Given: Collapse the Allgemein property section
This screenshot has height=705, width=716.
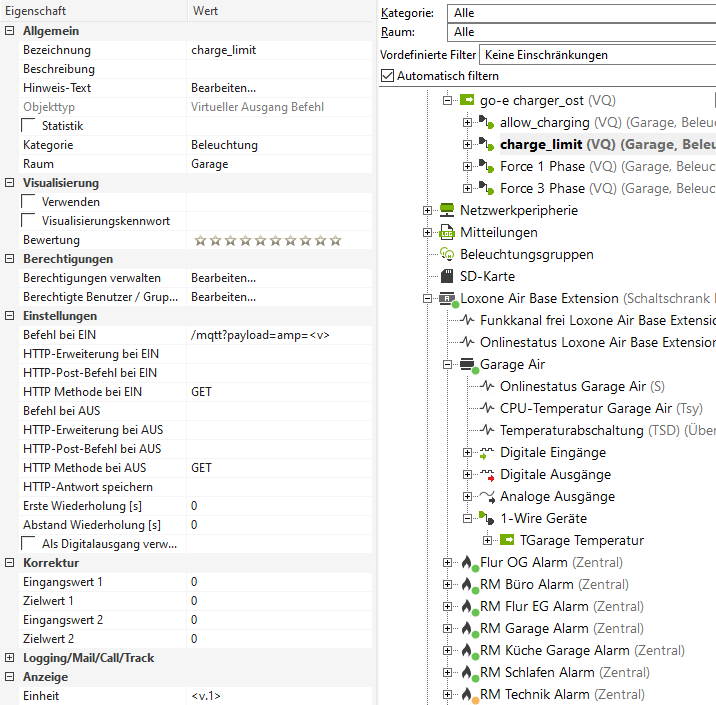Looking at the screenshot, I should pyautogui.click(x=10, y=31).
